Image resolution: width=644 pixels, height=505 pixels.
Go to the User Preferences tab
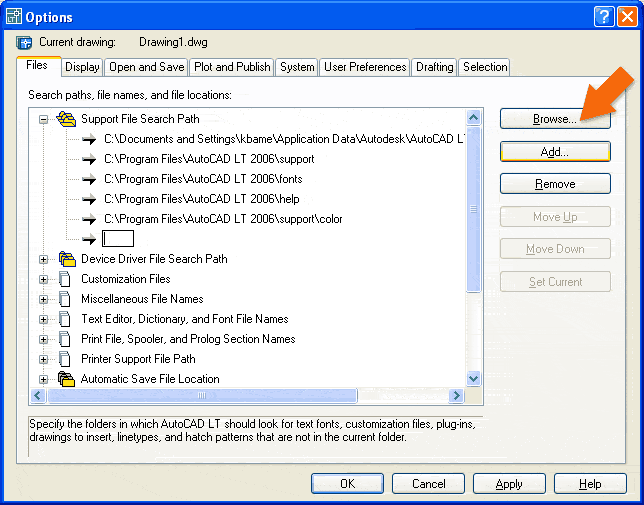click(x=365, y=67)
